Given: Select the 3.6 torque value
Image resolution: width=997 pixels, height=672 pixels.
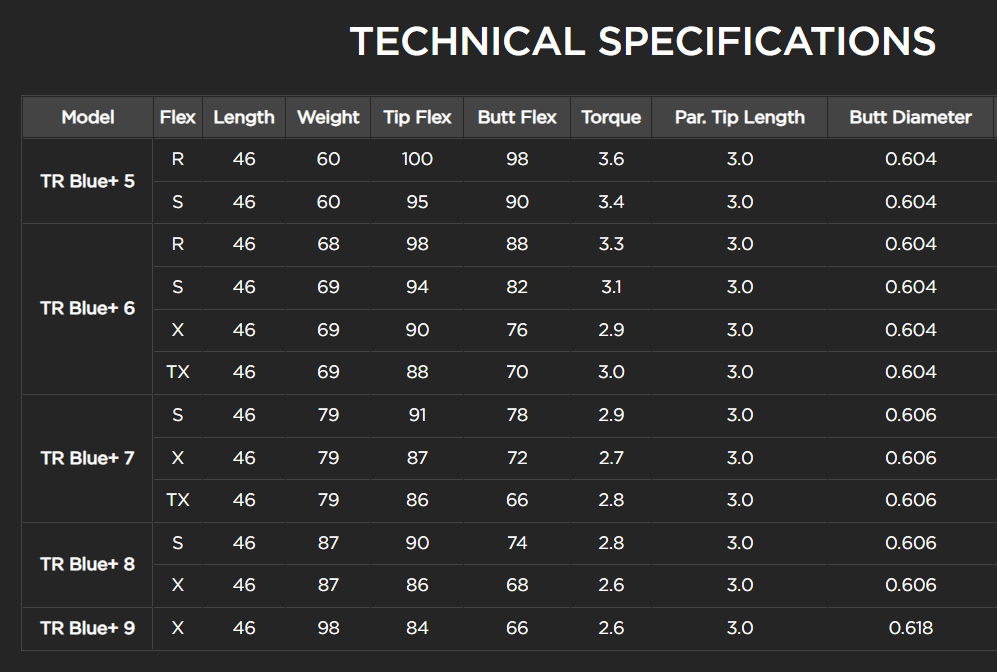Looking at the screenshot, I should (x=611, y=159).
